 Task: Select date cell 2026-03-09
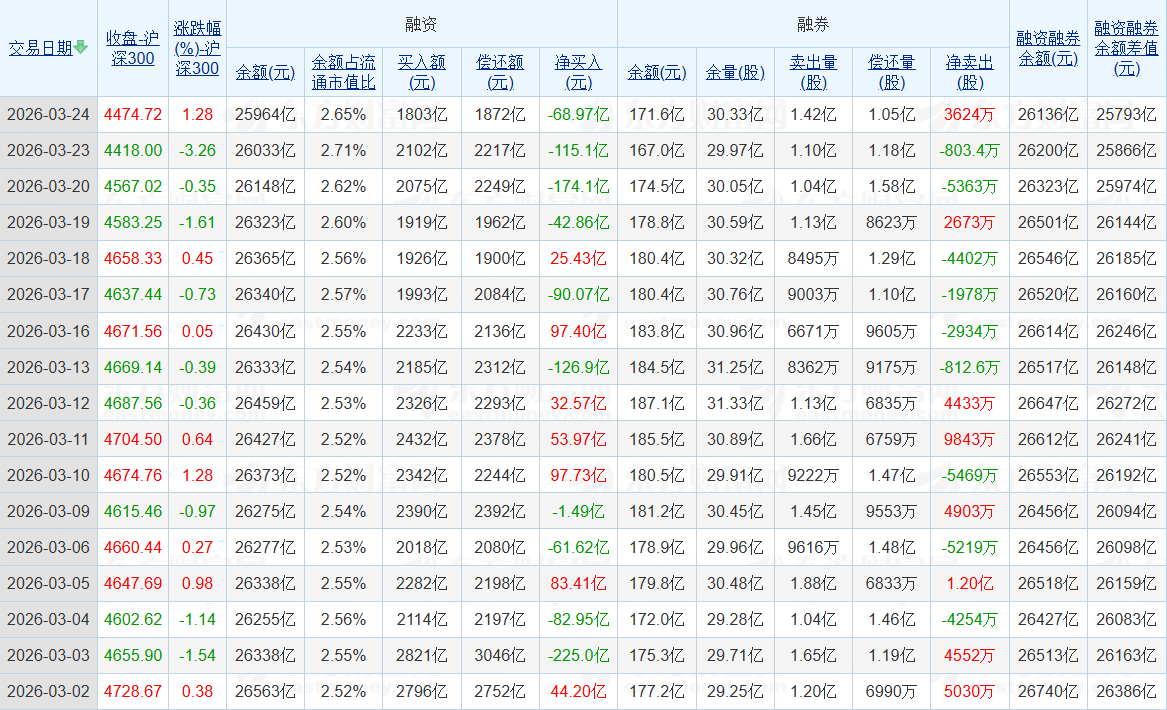coord(48,511)
